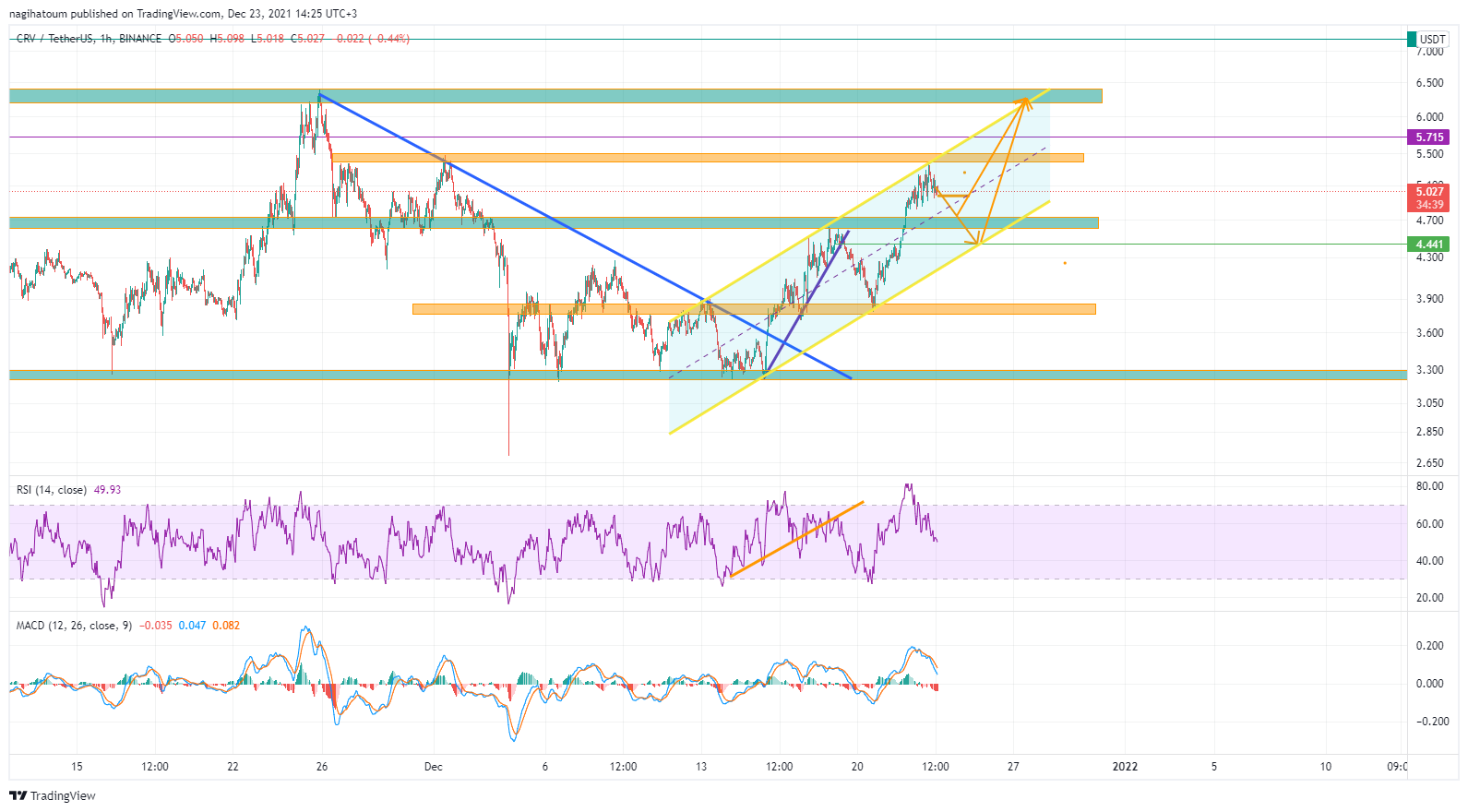1468x812 pixels.
Task: Click the published on TradingView.com header text
Action: pos(146,14)
